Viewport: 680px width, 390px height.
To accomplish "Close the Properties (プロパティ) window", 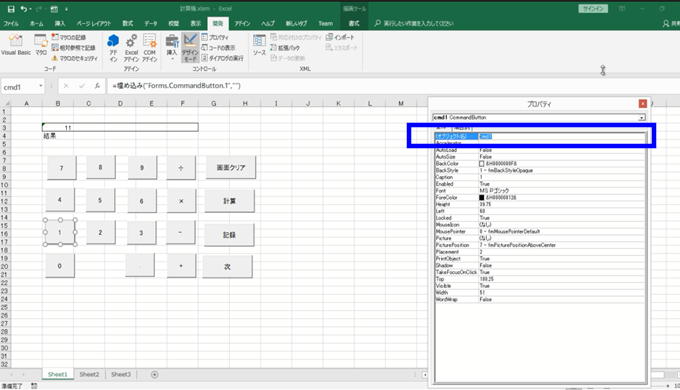I will point(643,104).
